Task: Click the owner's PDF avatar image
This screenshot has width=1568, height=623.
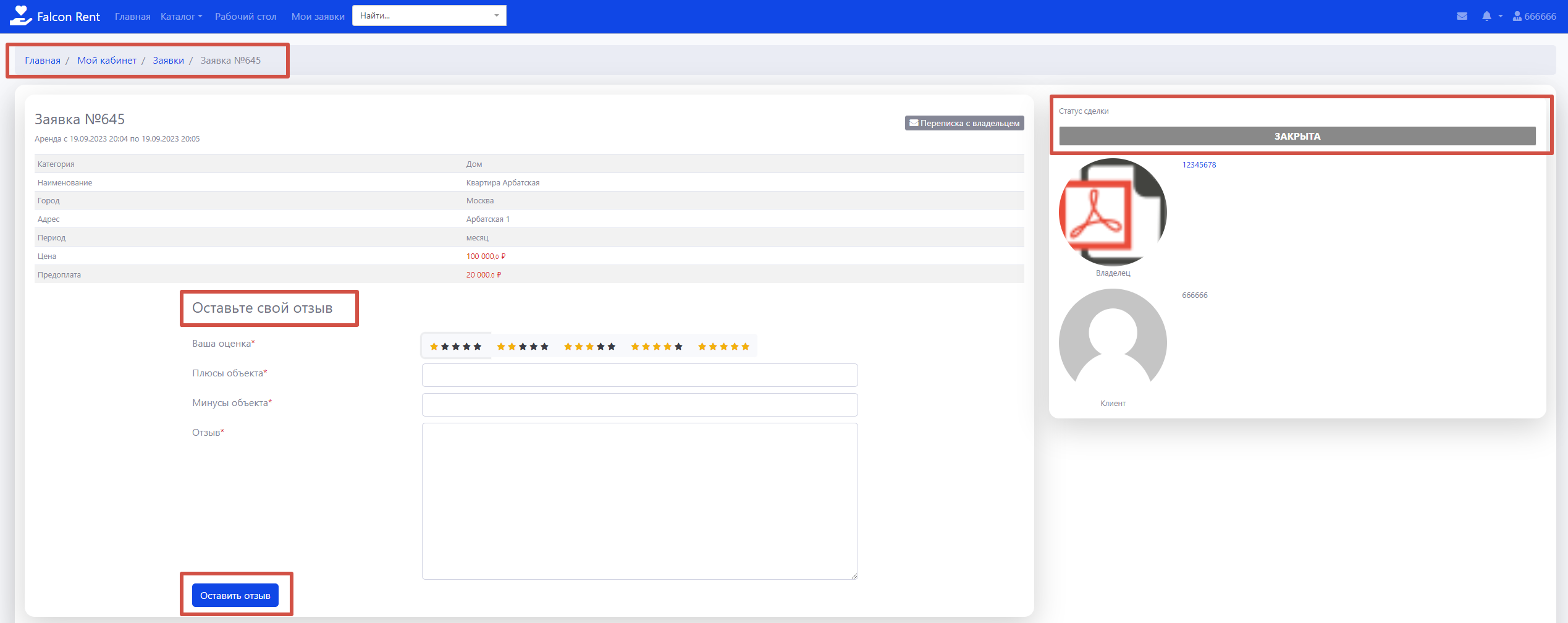Action: coord(1113,212)
